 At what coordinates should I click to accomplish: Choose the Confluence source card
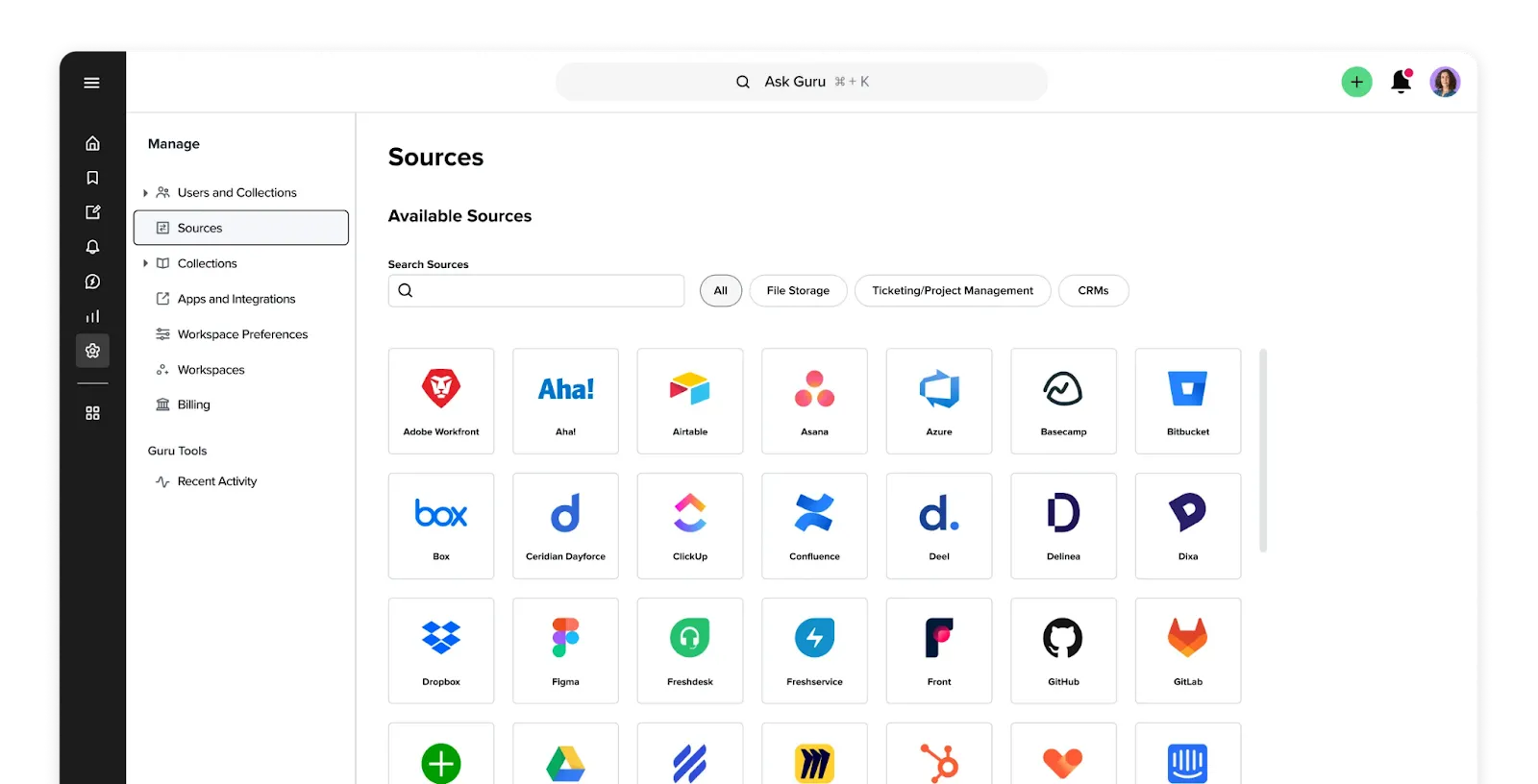pyautogui.click(x=814, y=526)
